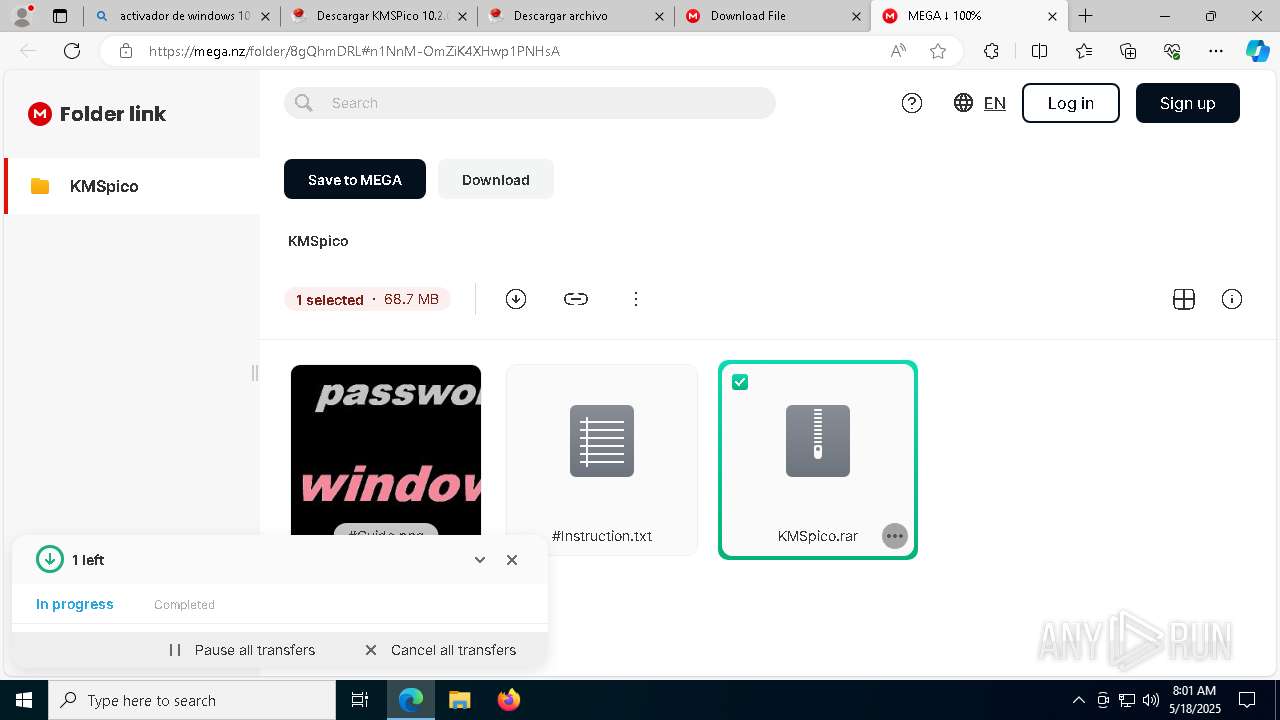This screenshot has height=720, width=1280.
Task: Click the 1 selected 68.7 MB badge
Action: 367,299
